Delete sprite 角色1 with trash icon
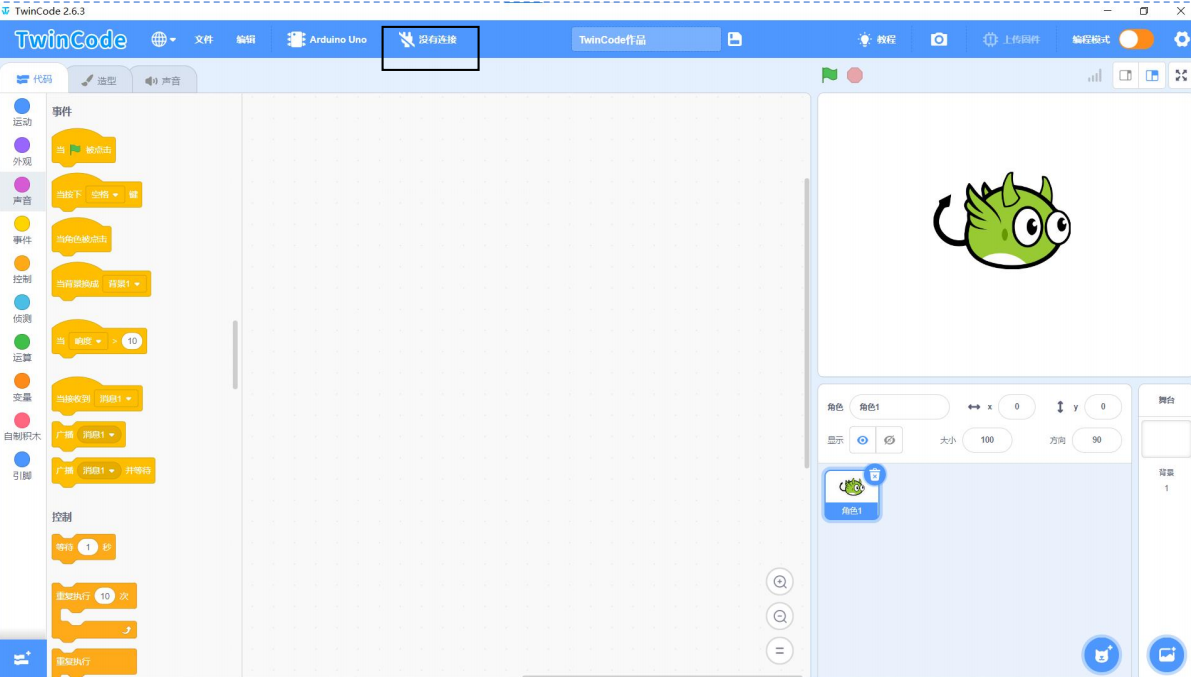Screen dimensions: 1191x677 [874, 474]
